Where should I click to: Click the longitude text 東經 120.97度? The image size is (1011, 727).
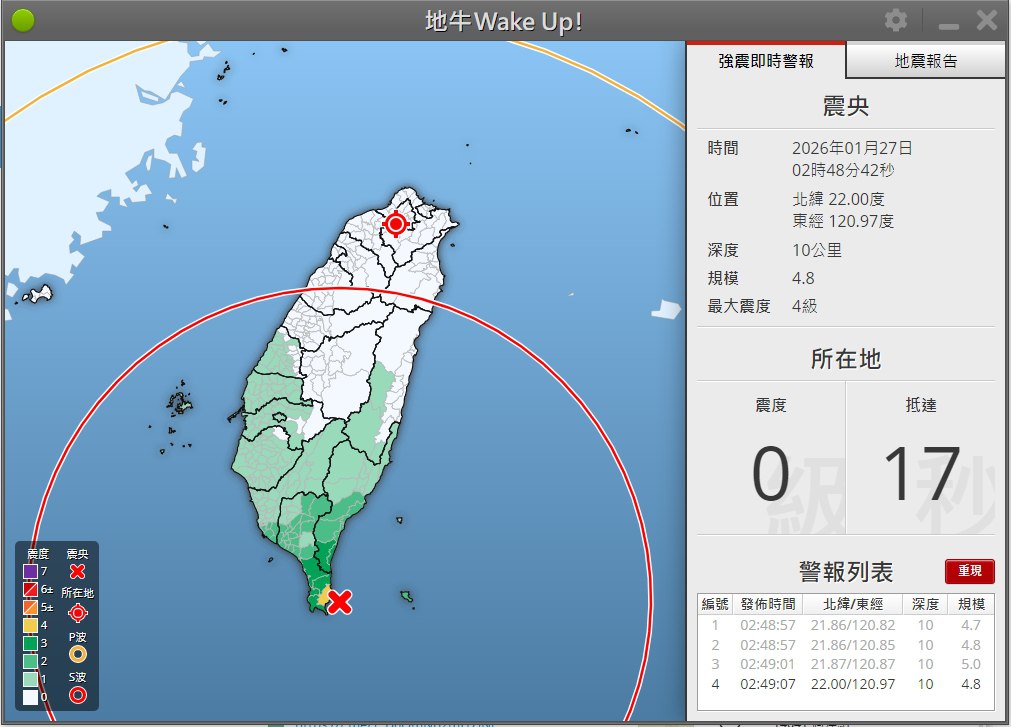(843, 221)
